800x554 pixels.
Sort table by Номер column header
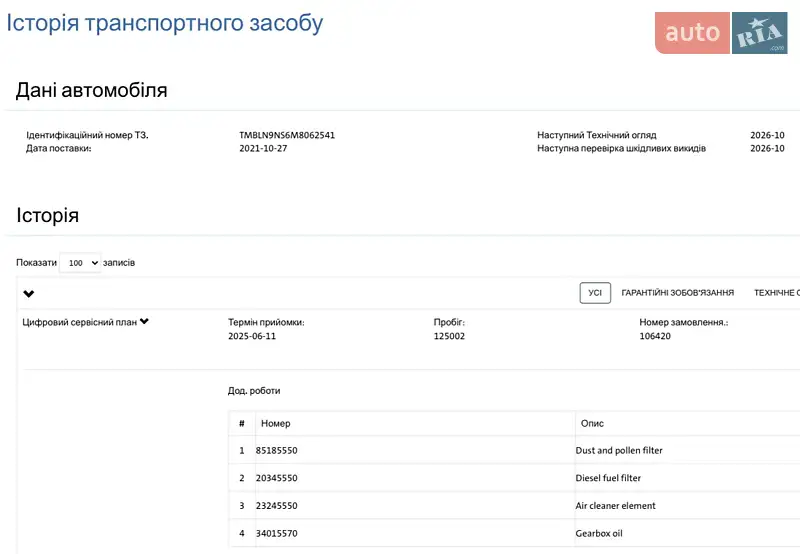click(x=276, y=424)
